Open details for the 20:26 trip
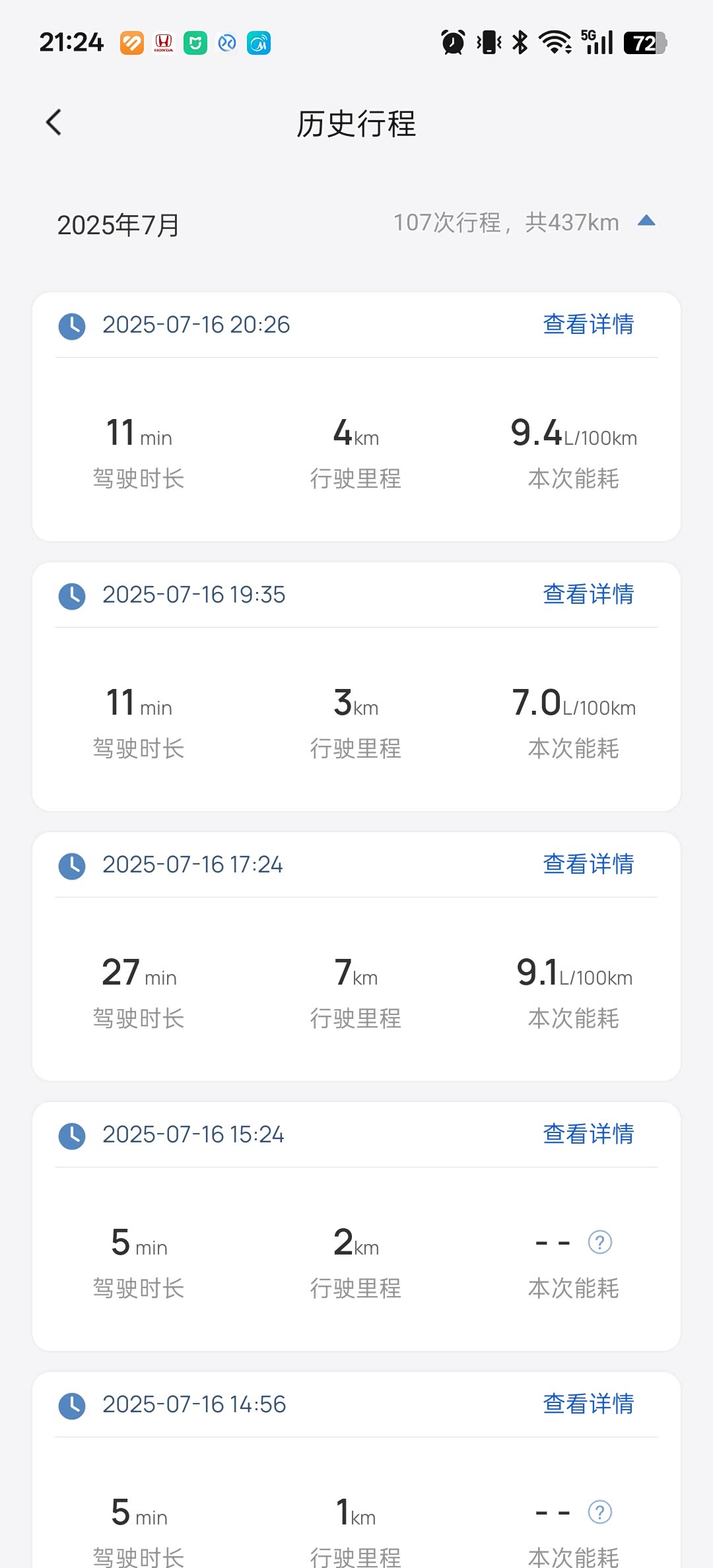 pos(588,325)
